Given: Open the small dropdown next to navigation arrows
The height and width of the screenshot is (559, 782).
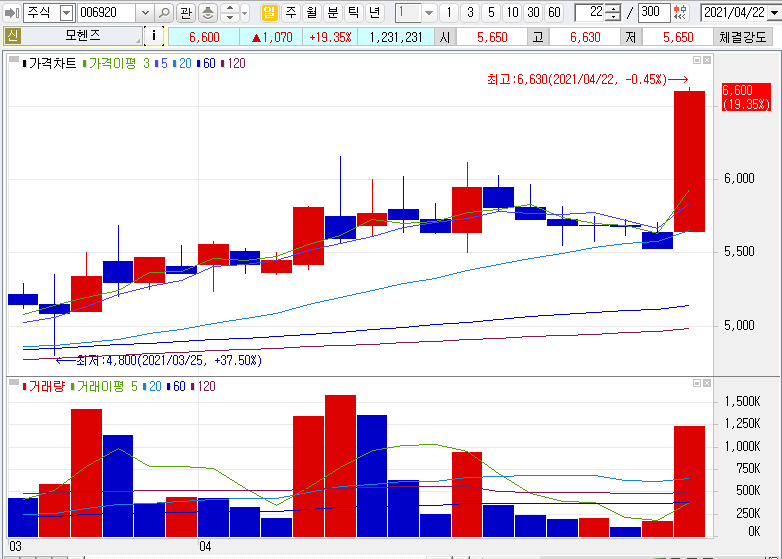Looking at the screenshot, I should tap(244, 13).
